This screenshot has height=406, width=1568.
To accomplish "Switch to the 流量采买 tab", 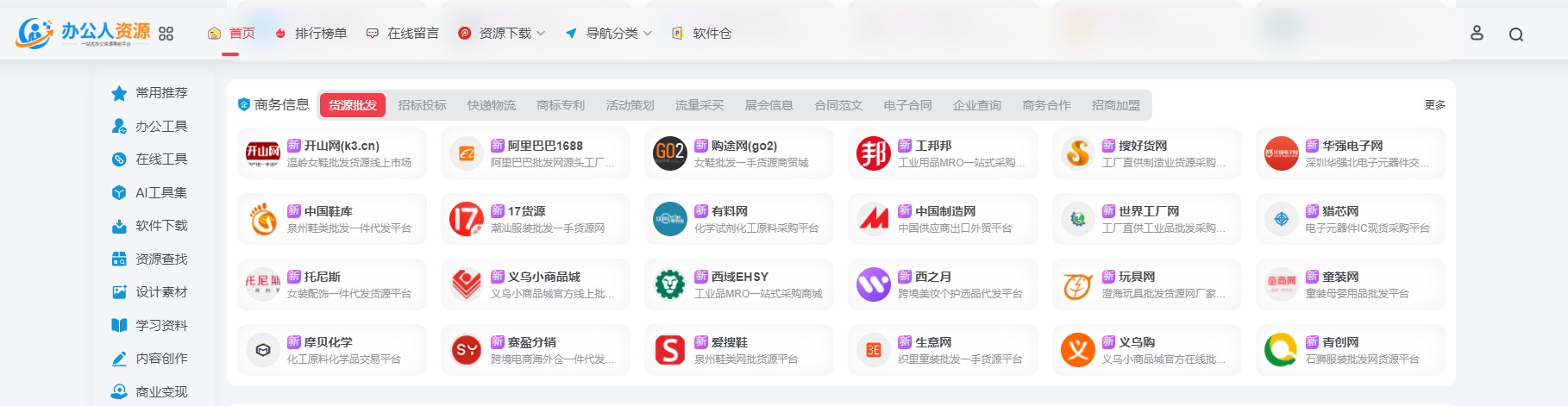I will [x=699, y=105].
